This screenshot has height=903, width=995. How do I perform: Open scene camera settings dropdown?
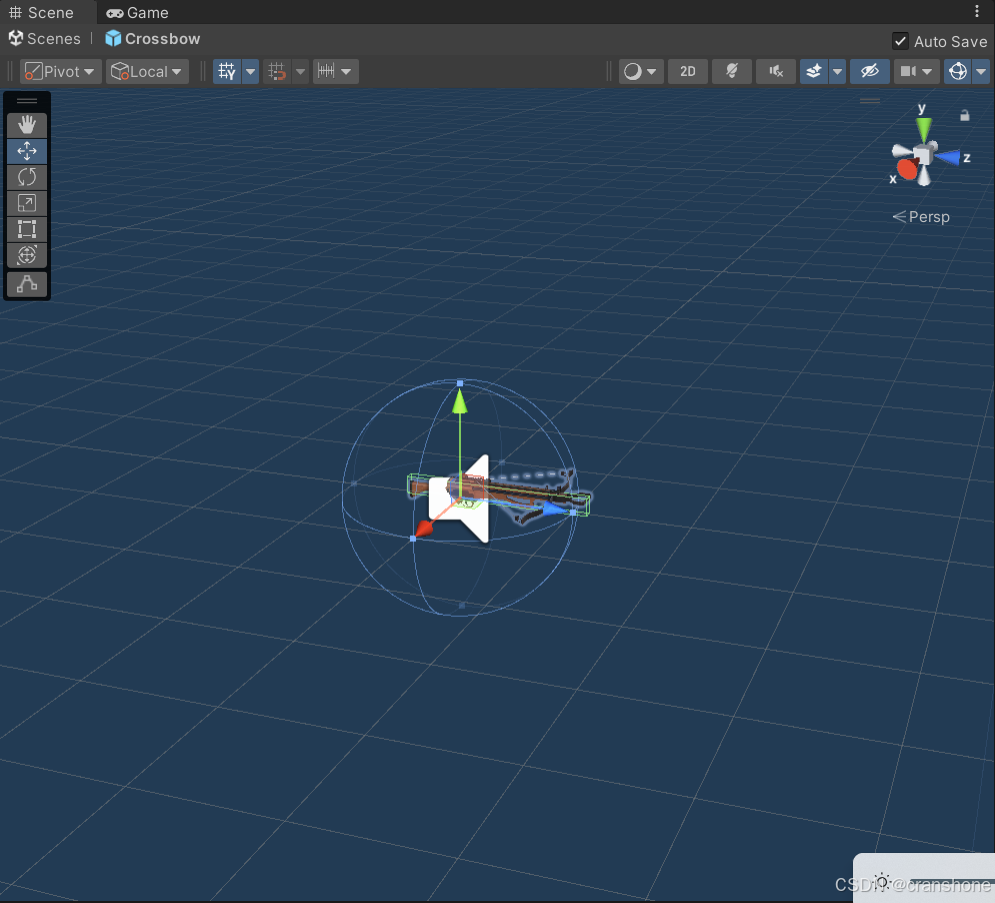point(916,72)
